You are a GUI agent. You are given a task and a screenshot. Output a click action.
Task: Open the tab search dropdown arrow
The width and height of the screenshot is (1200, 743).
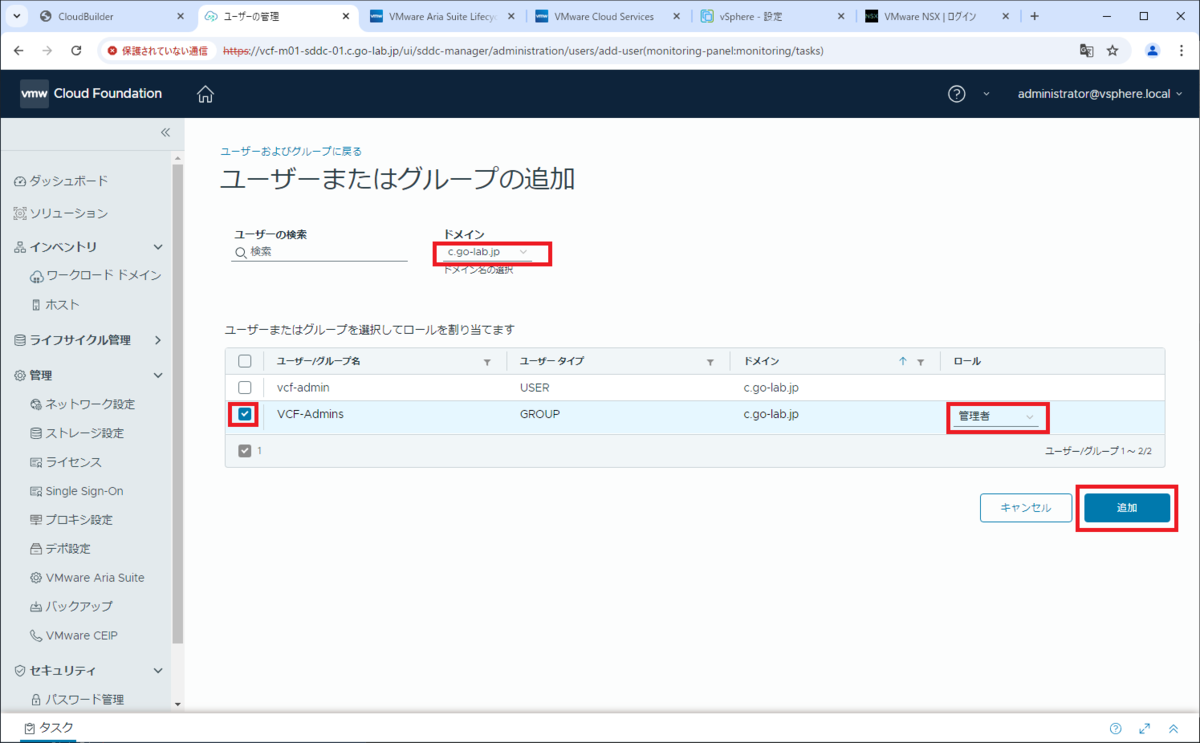pos(16,16)
